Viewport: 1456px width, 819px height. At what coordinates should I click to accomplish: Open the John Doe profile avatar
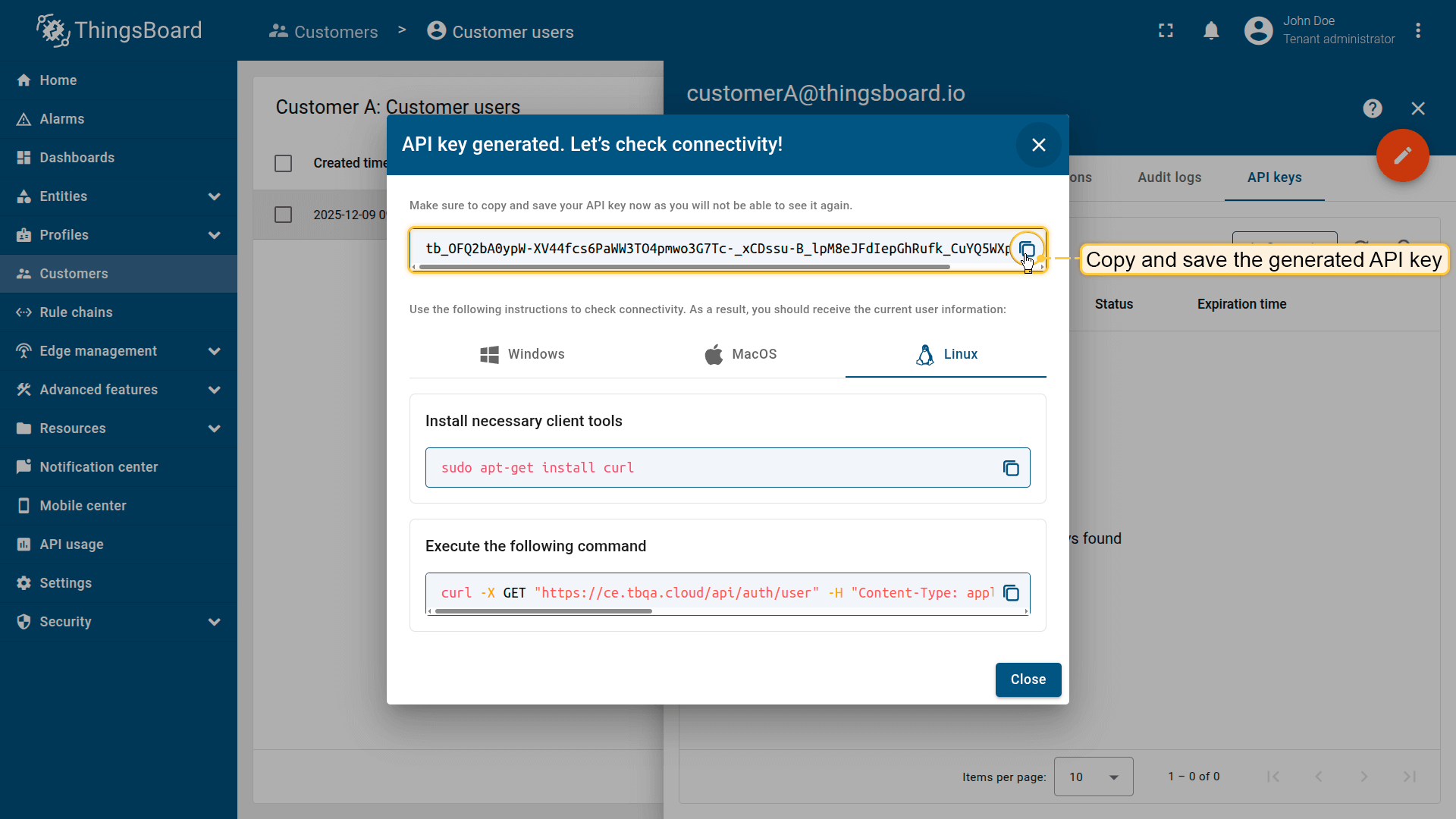click(x=1258, y=31)
